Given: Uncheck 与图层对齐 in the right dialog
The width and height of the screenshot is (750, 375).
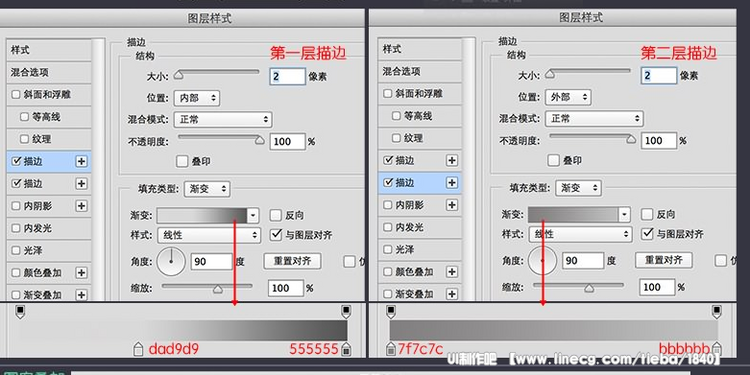Looking at the screenshot, I should 647,233.
